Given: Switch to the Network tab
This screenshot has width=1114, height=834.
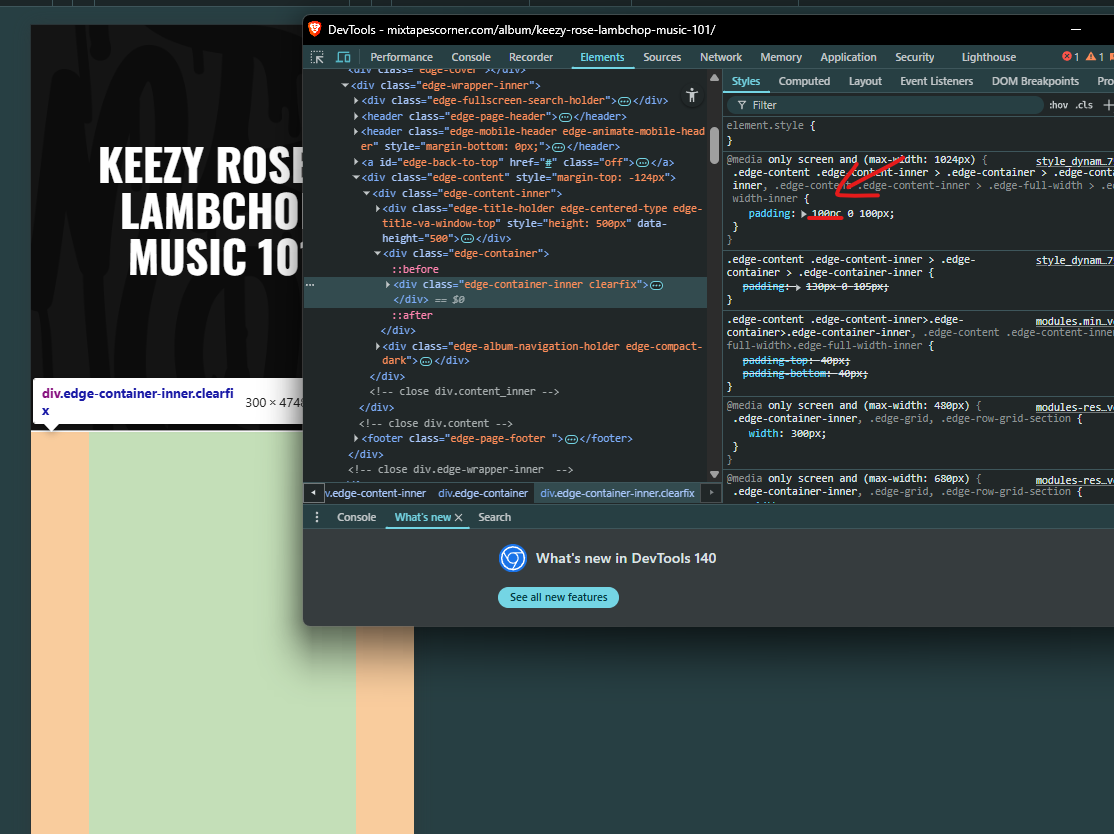Looking at the screenshot, I should [720, 57].
